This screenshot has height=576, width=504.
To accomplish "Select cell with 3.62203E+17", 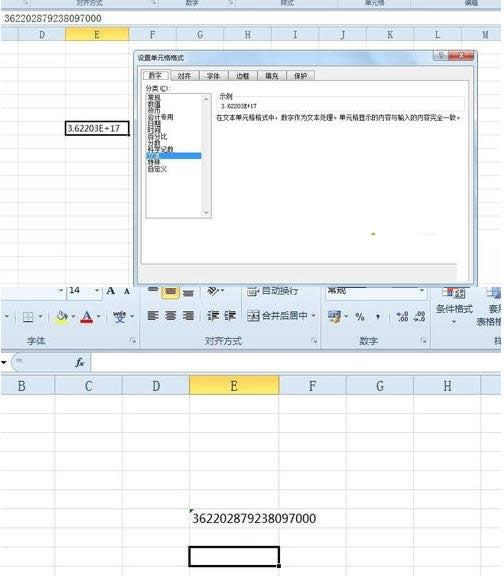I will 97,128.
